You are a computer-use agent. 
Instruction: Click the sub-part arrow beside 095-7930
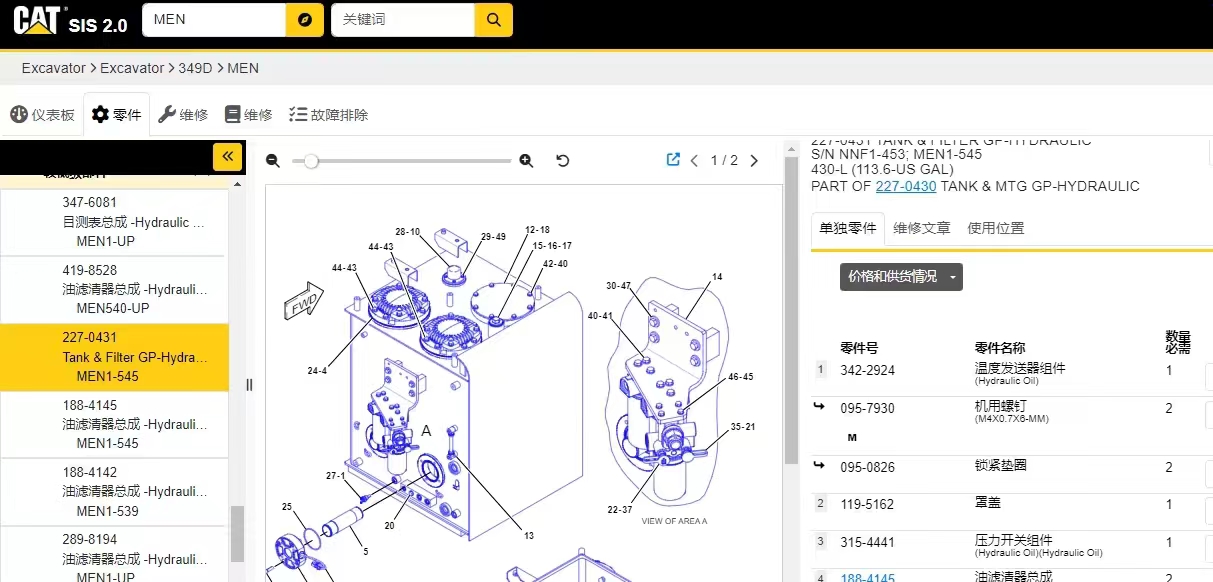[x=819, y=407]
